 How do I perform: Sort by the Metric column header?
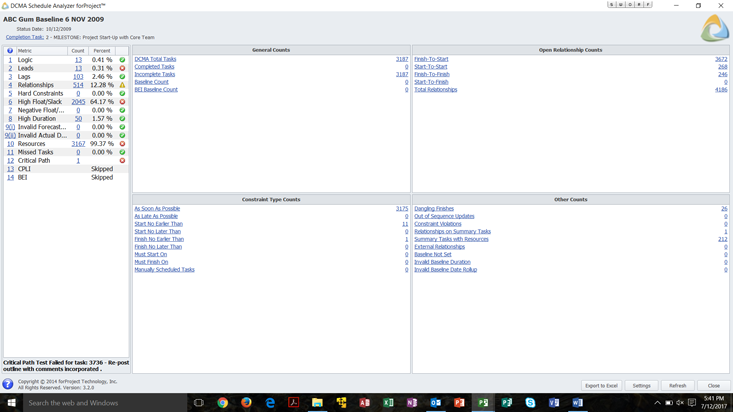25,51
